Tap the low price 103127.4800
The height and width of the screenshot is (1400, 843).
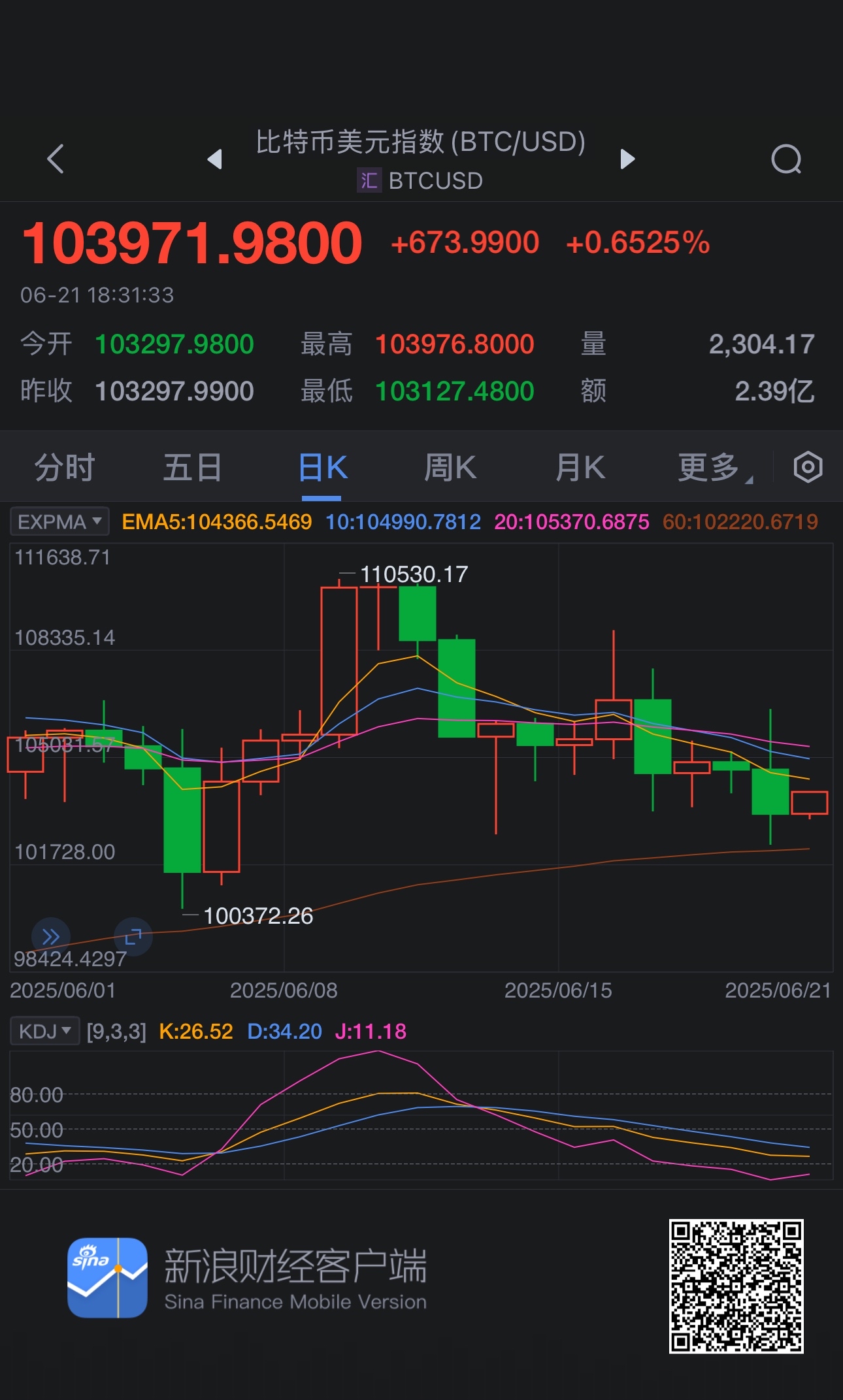[x=455, y=391]
